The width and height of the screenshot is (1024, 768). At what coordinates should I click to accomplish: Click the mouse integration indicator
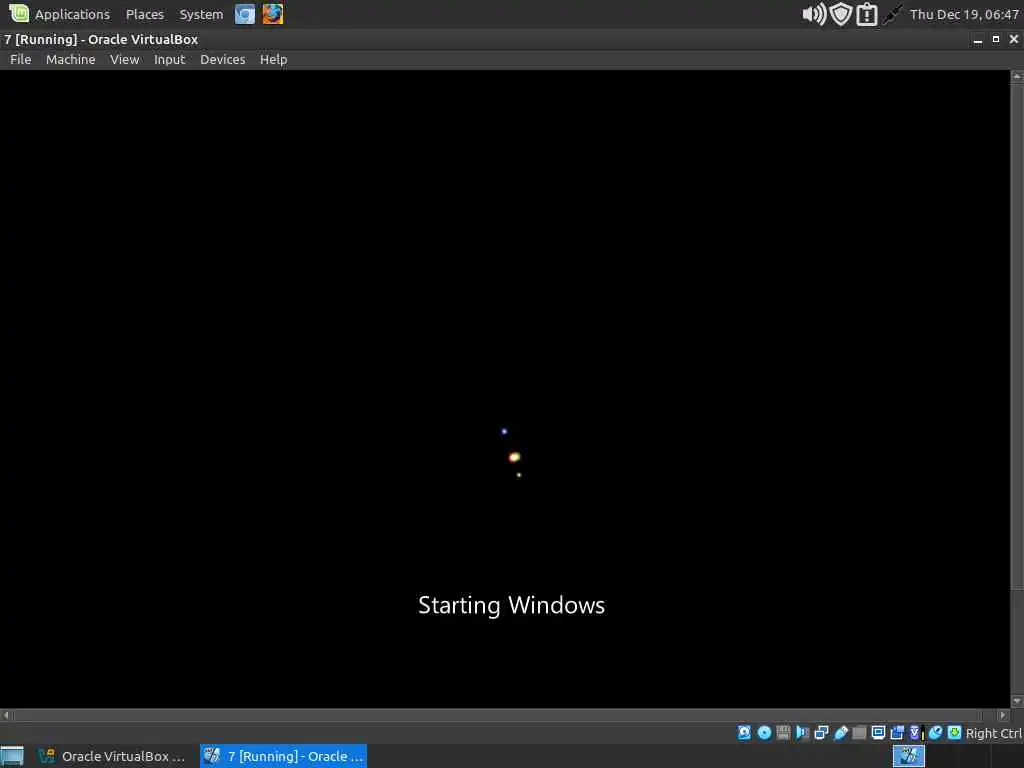tap(935, 733)
